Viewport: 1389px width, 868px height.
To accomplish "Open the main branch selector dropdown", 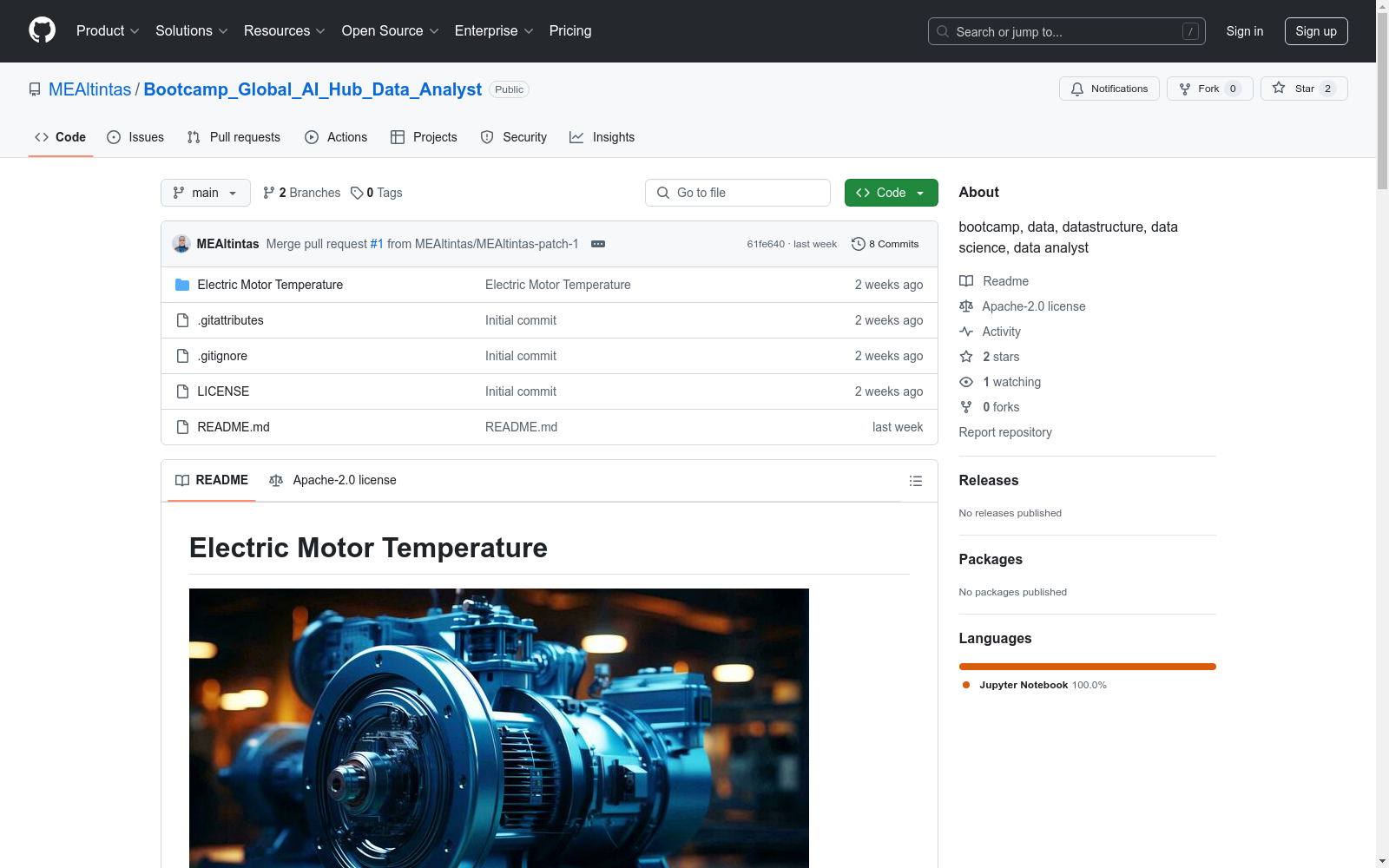I will tap(206, 193).
